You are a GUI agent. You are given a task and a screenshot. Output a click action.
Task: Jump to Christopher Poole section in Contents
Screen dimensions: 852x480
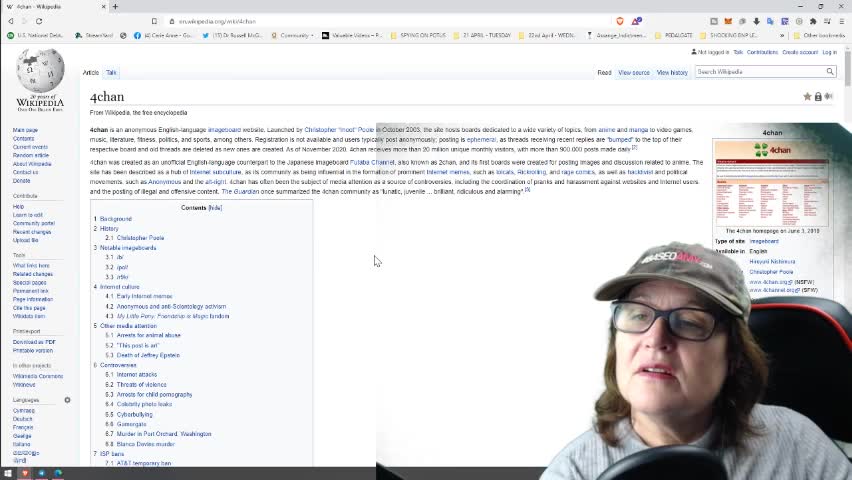[140, 238]
